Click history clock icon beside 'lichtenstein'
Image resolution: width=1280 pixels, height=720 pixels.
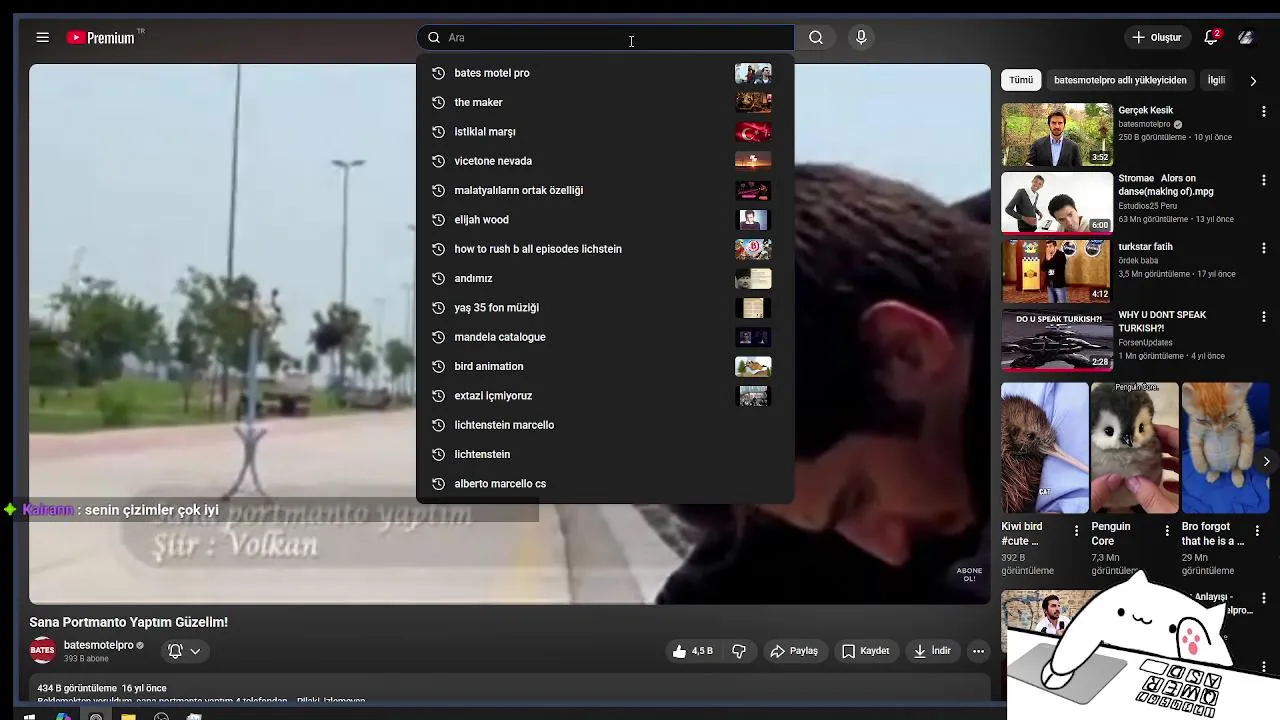437,454
